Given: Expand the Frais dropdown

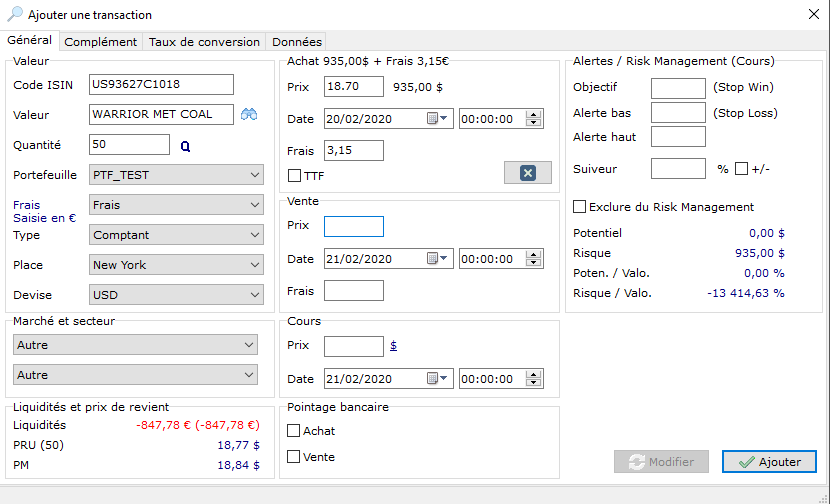Looking at the screenshot, I should pyautogui.click(x=176, y=205).
